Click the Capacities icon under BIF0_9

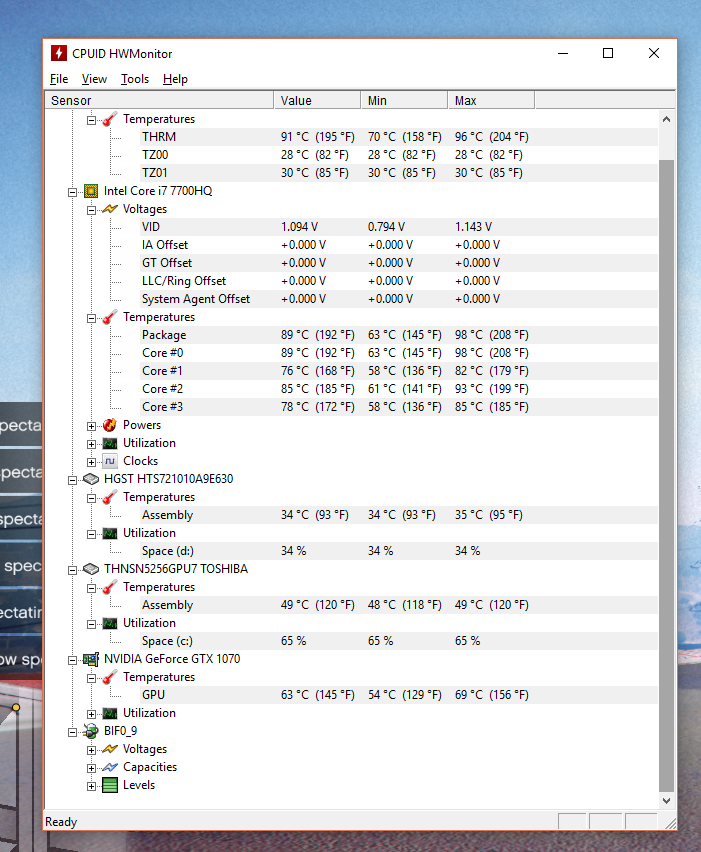[x=110, y=767]
